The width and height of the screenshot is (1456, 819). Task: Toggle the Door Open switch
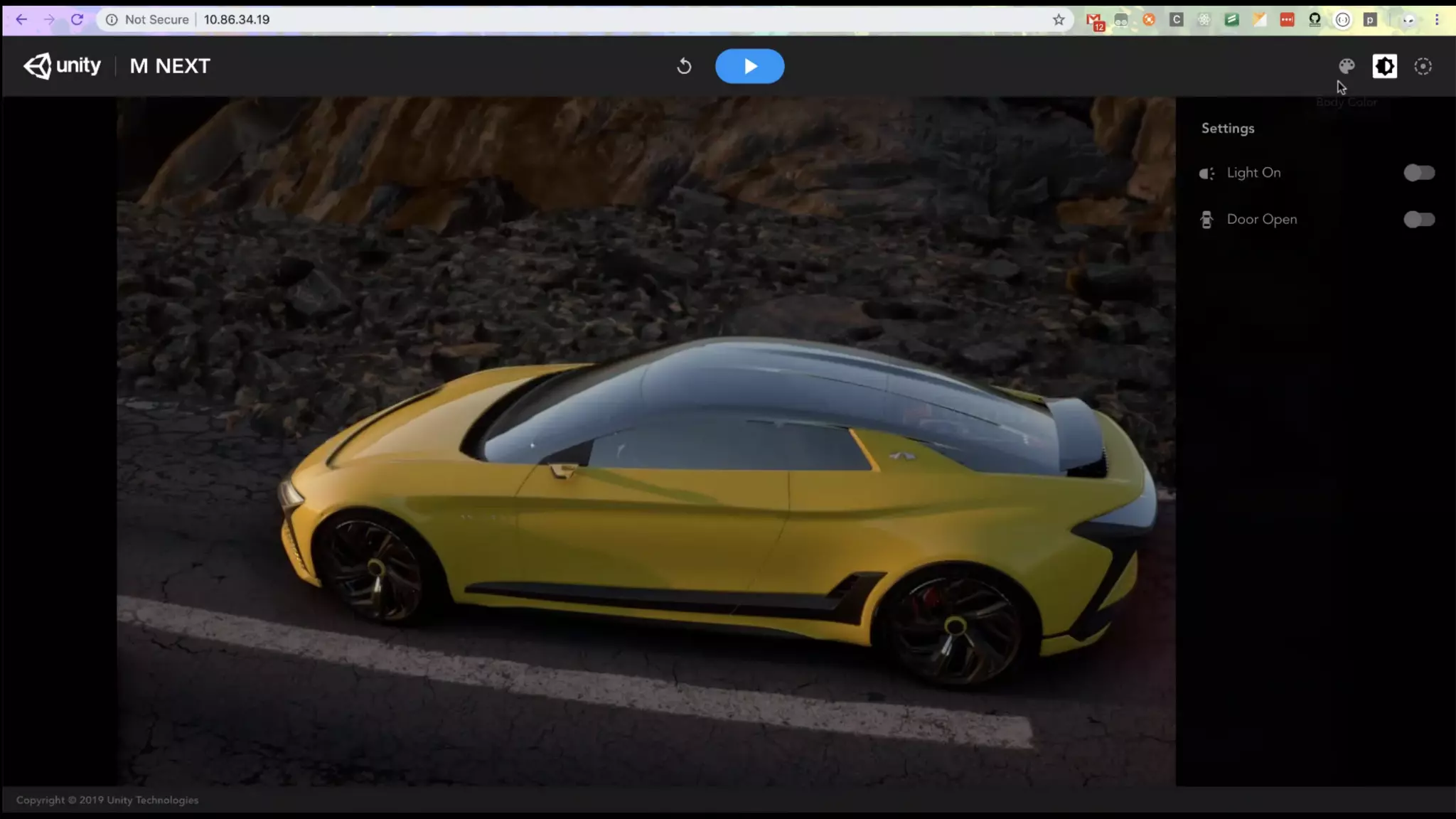1419,220
